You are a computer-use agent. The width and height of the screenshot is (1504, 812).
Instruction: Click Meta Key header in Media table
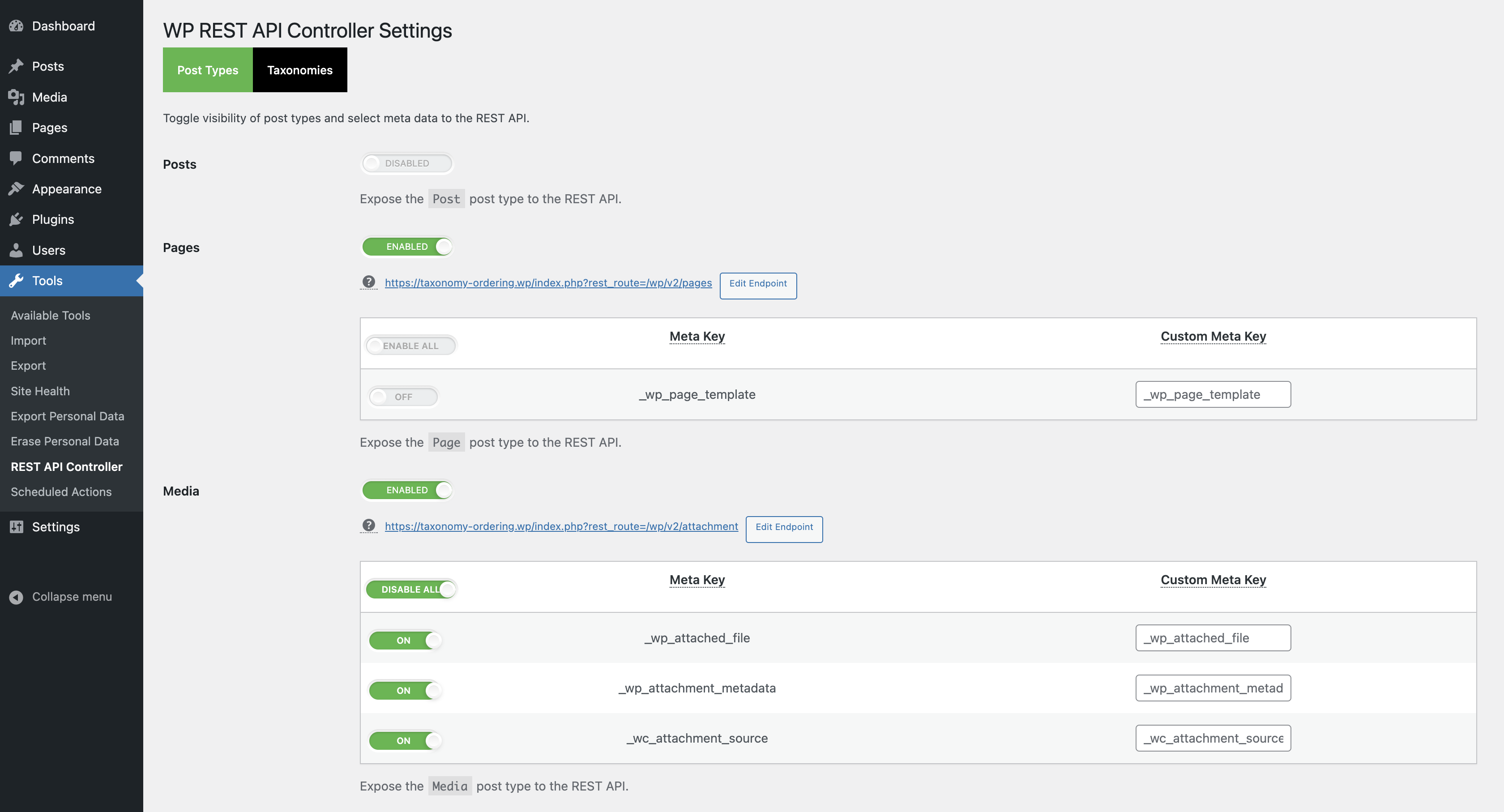click(x=697, y=580)
